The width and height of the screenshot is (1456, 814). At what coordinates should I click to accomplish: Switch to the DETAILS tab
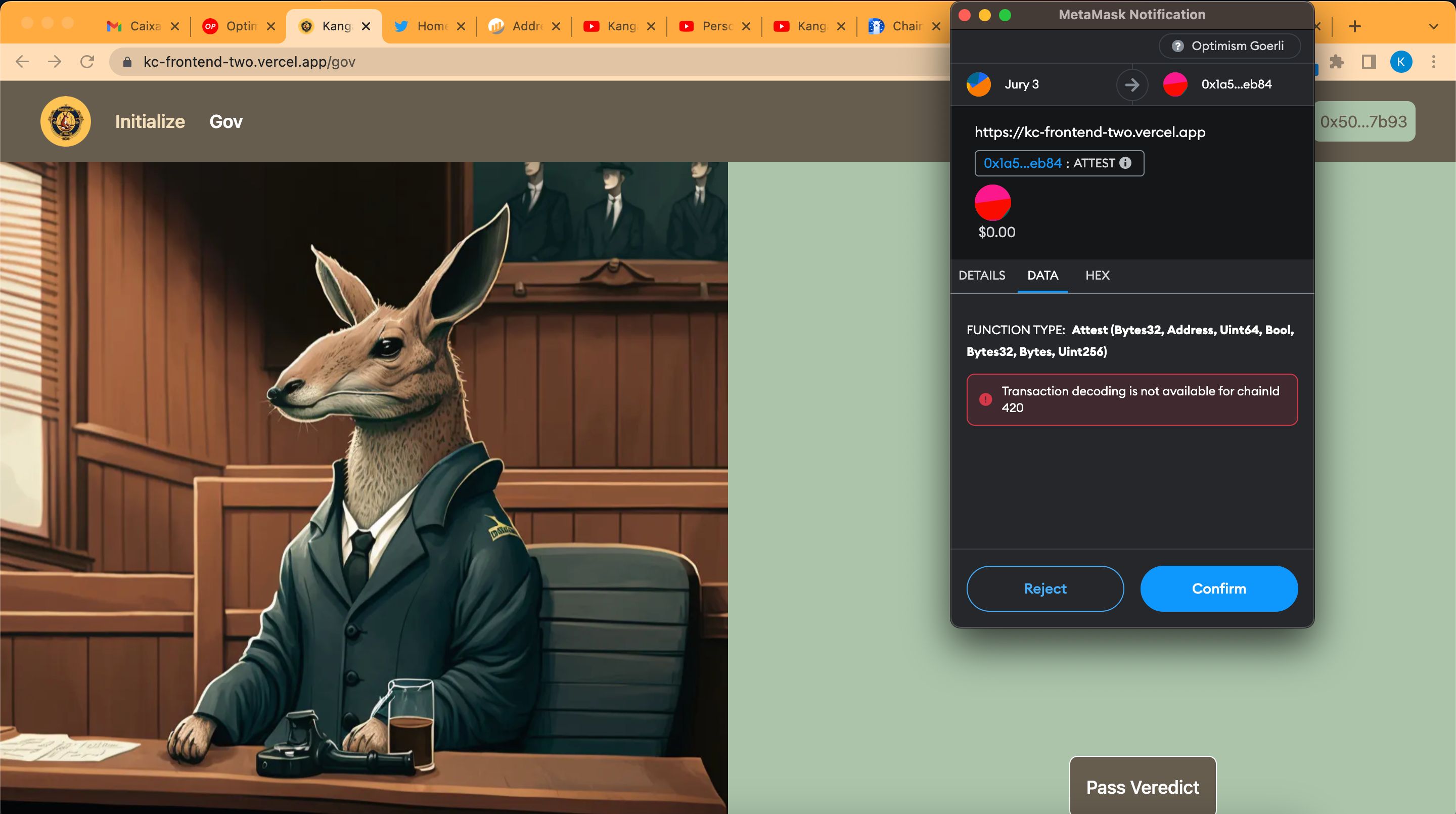pyautogui.click(x=982, y=275)
